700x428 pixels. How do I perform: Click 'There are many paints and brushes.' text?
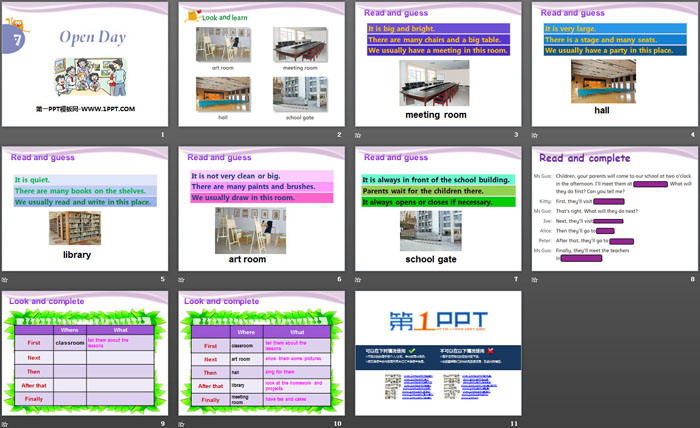click(253, 187)
